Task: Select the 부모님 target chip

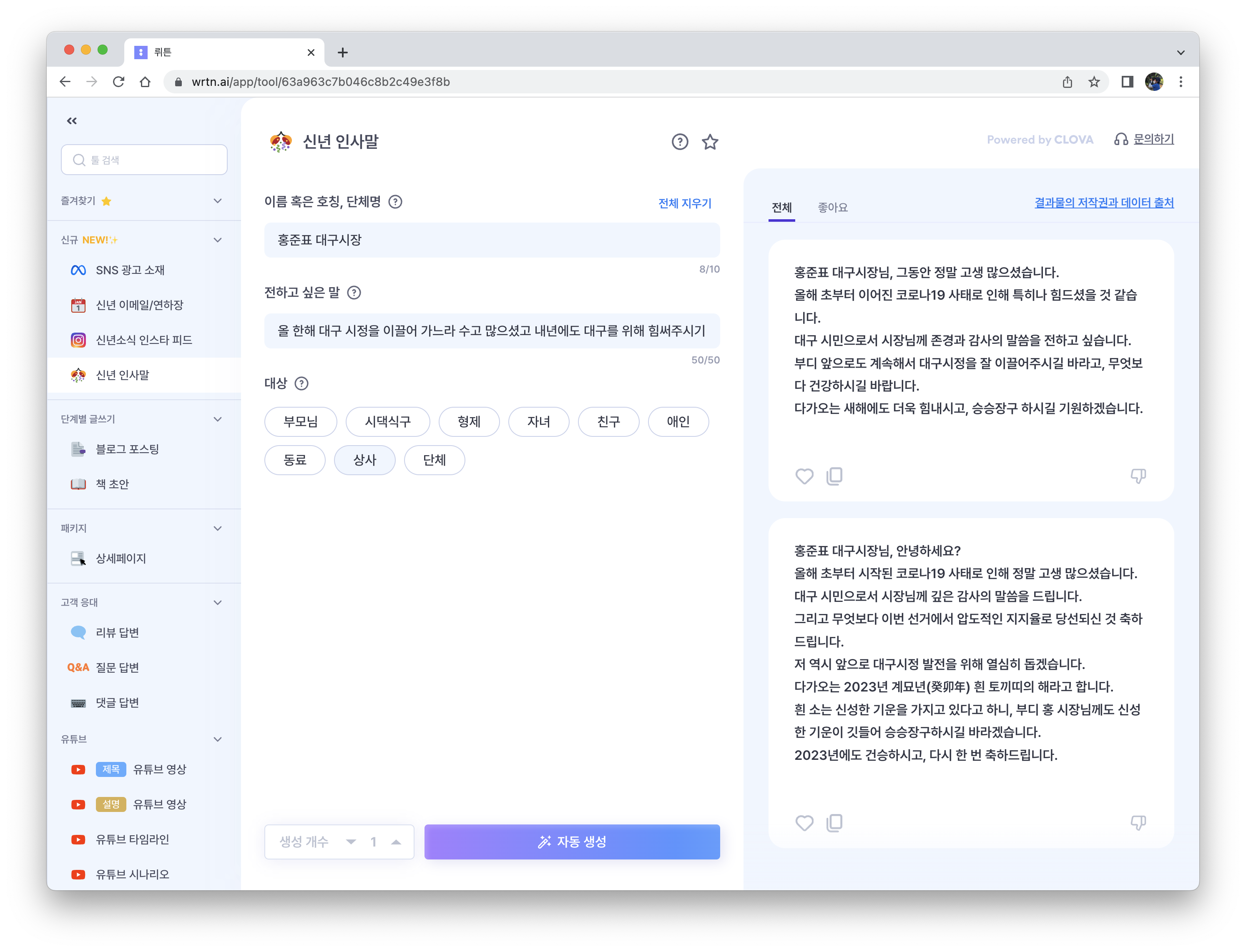Action: click(300, 421)
